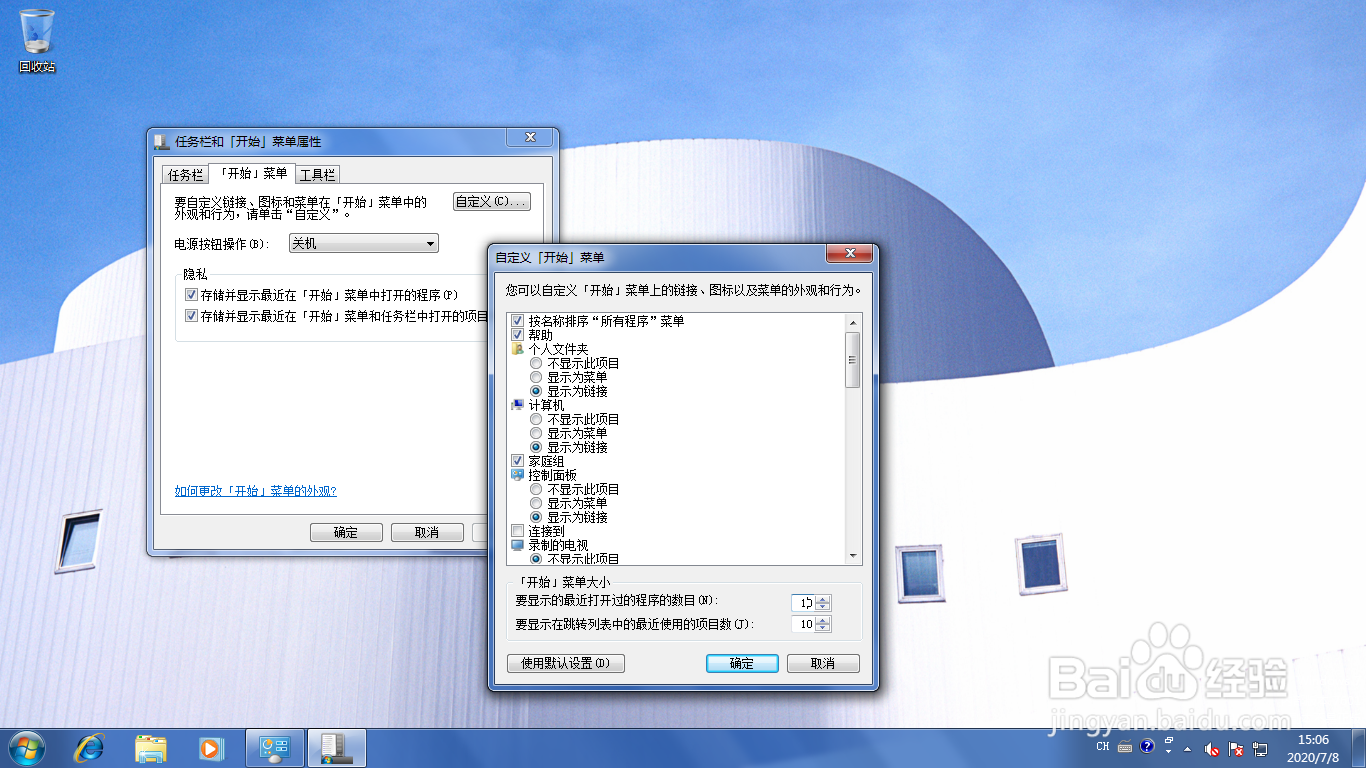Launch Internet Explorer from the taskbar

(x=90, y=748)
